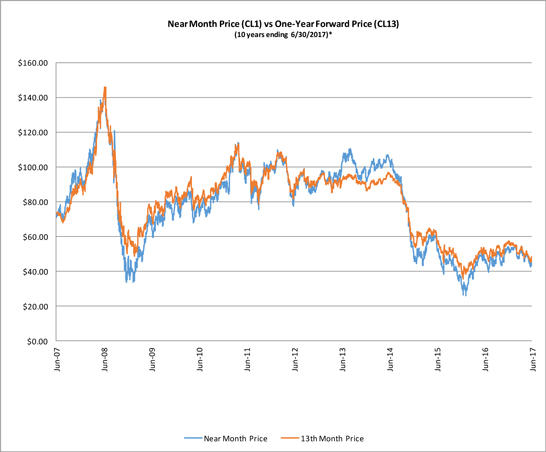This screenshot has height=452, width=546.
Task: Select the '$120.00' y-axis label
Action: click(33, 133)
